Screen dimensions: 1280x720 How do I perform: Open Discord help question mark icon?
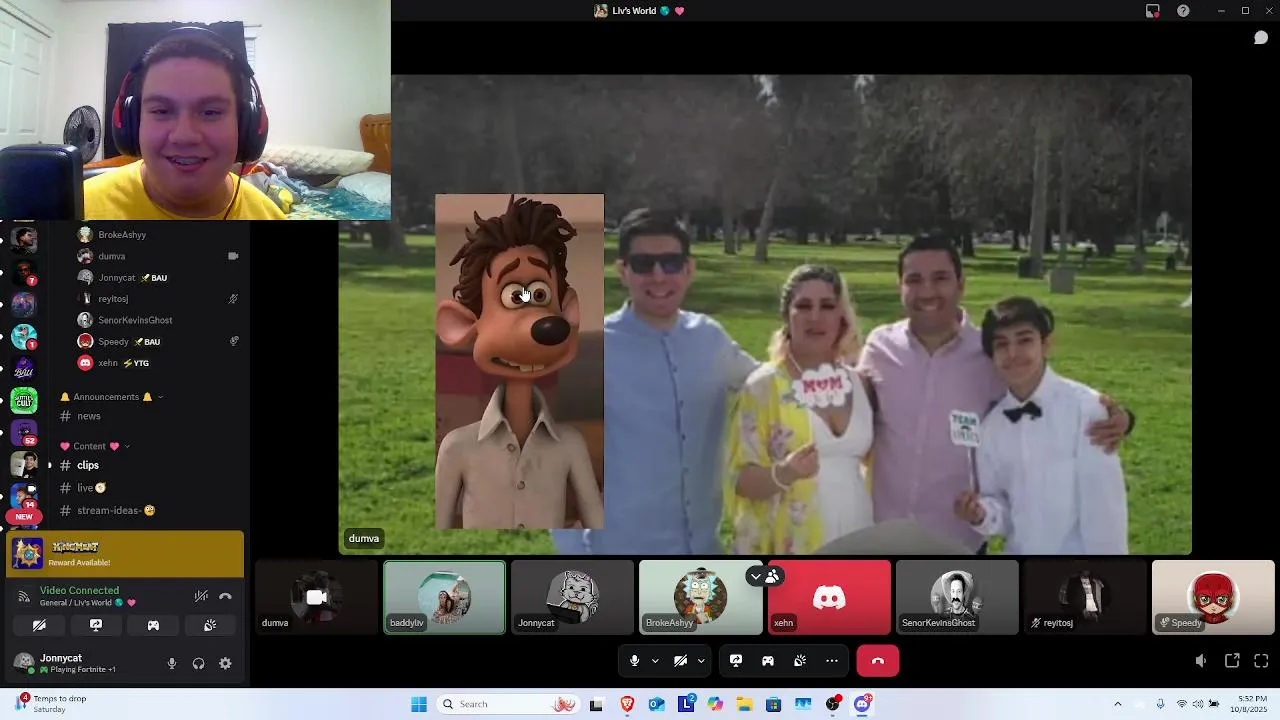click(x=1183, y=11)
